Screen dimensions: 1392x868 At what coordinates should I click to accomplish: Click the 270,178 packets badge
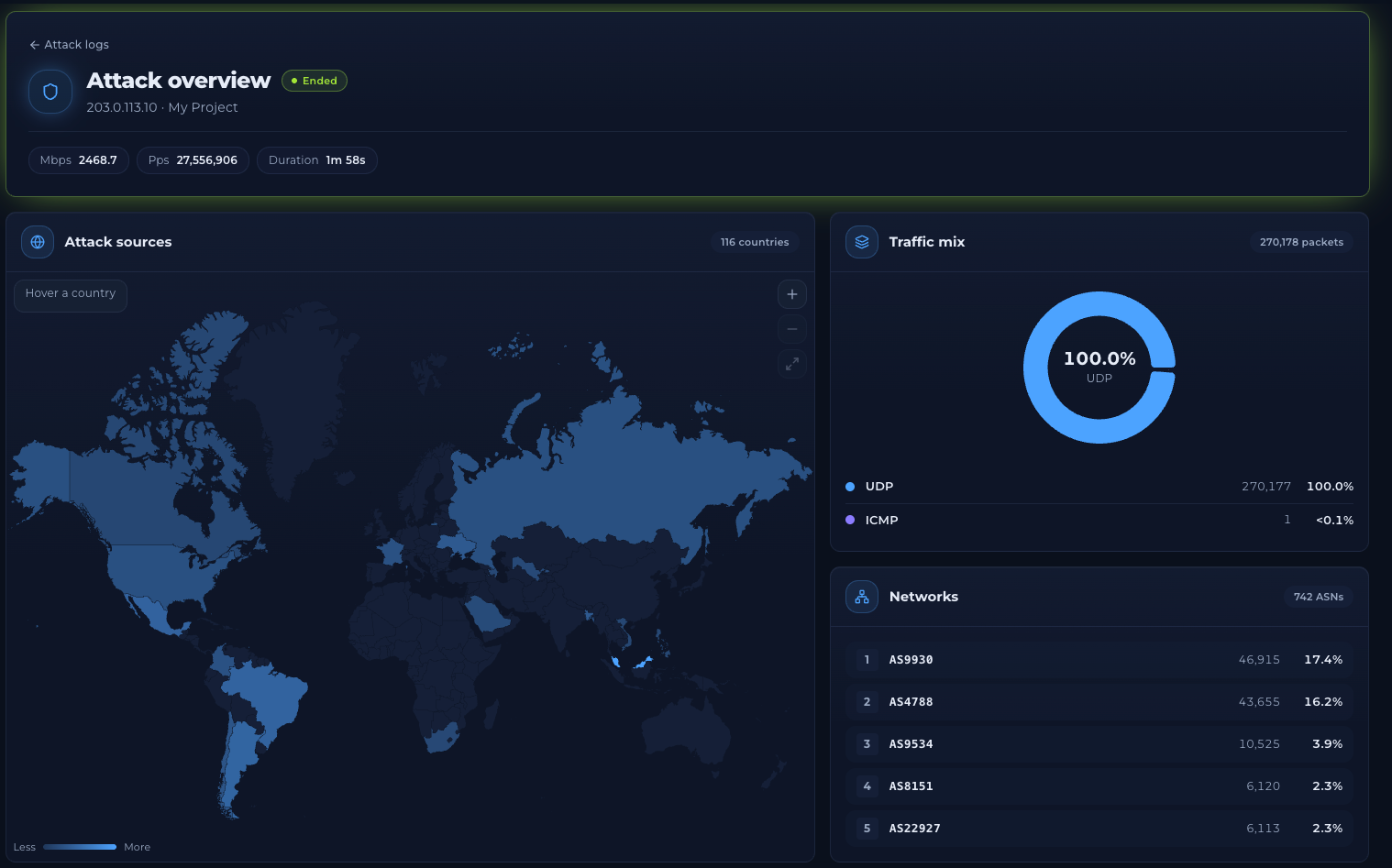pyautogui.click(x=1301, y=242)
